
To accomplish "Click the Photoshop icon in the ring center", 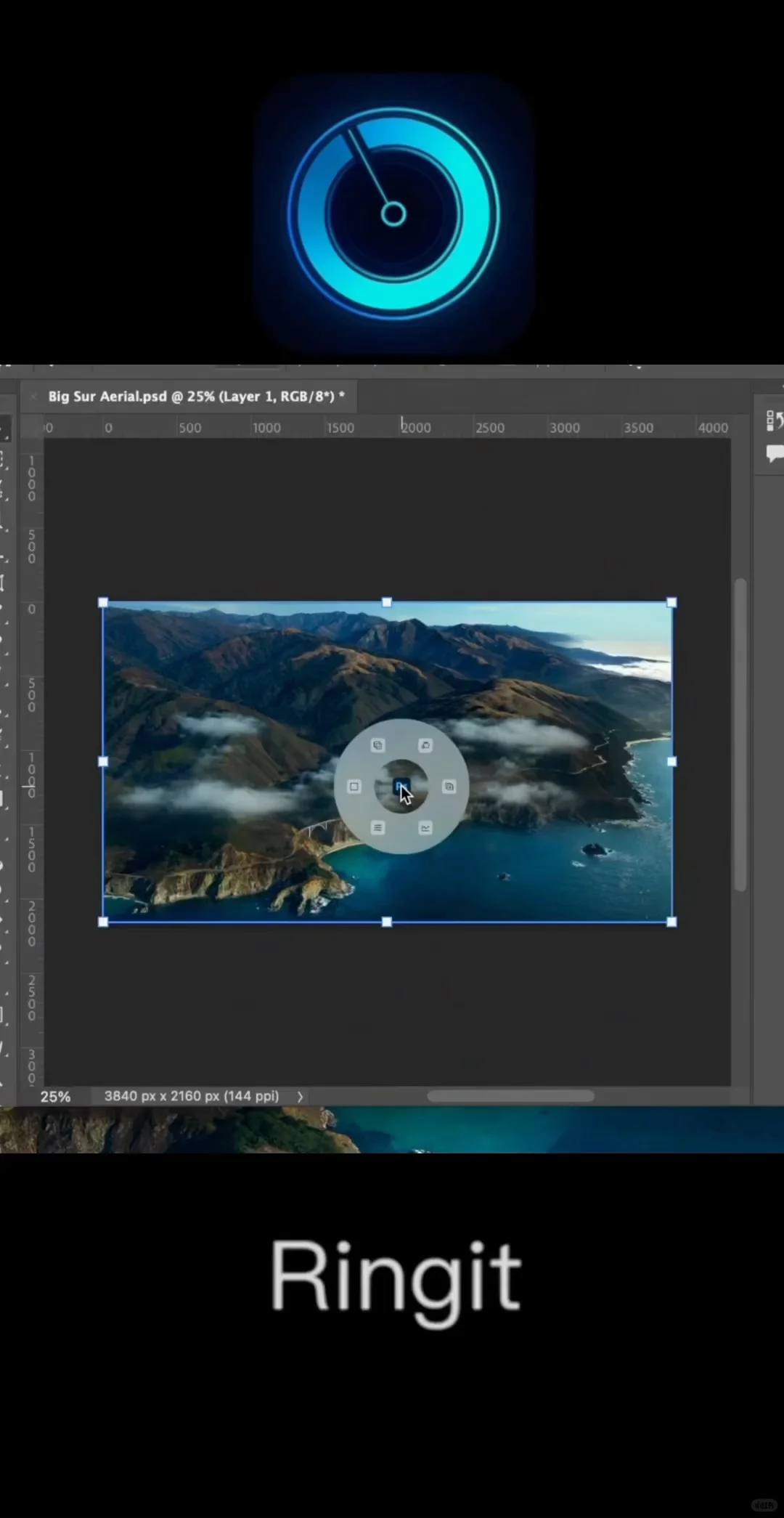I will click(x=401, y=787).
